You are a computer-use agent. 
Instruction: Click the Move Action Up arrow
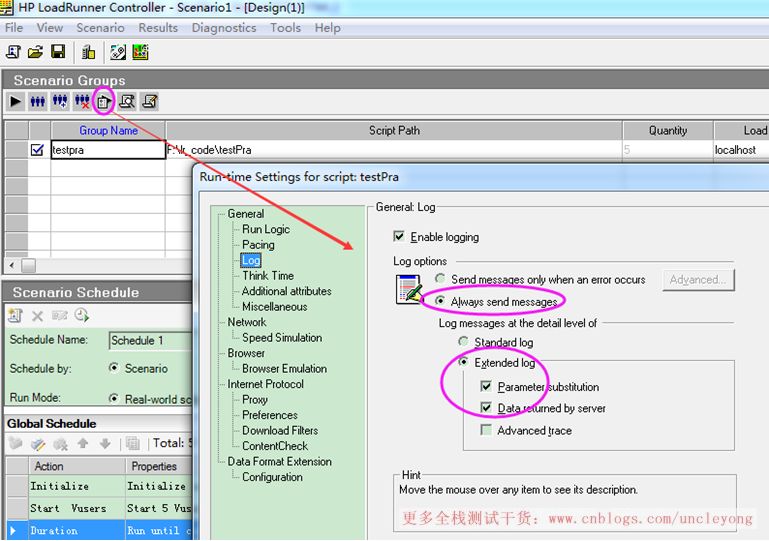(82, 443)
